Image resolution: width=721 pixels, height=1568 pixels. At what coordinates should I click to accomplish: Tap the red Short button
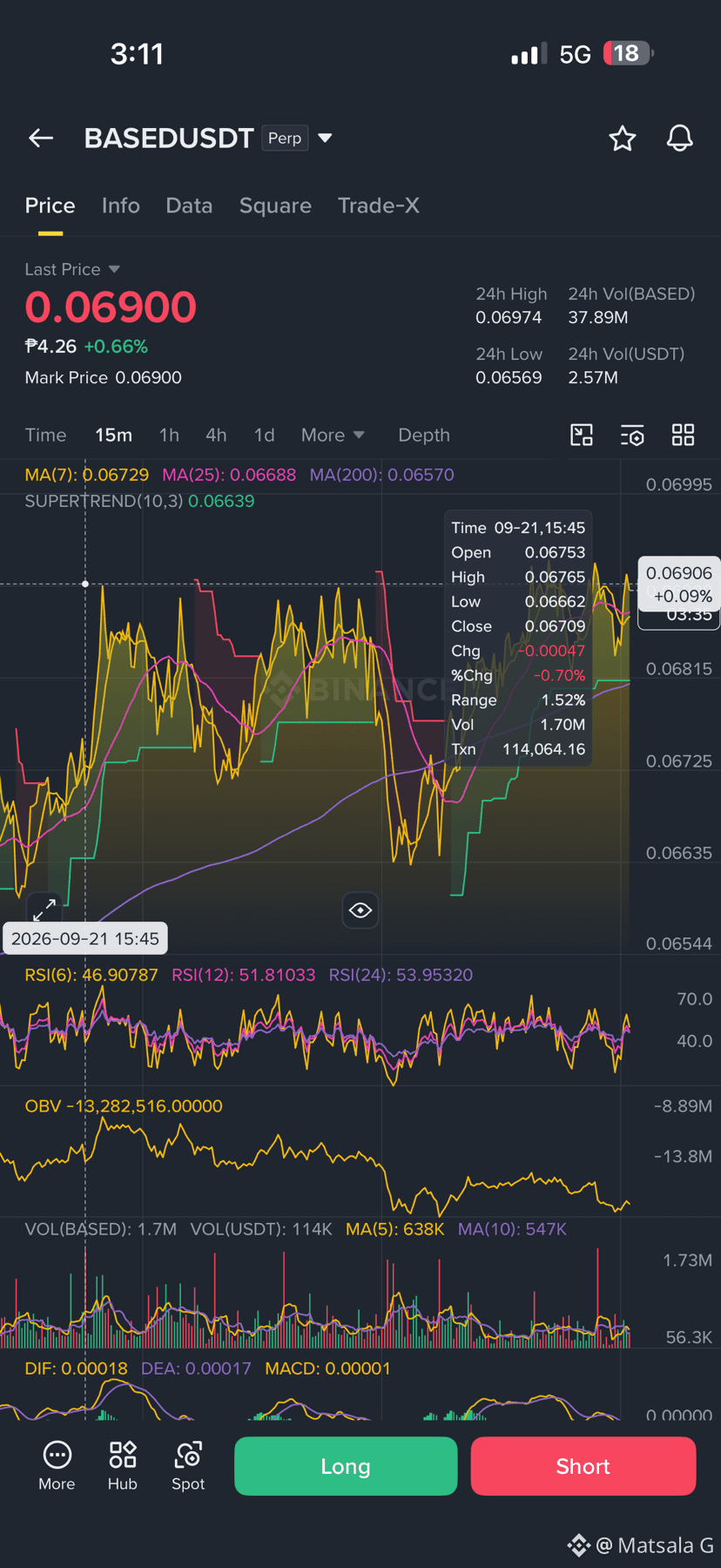[x=583, y=1466]
